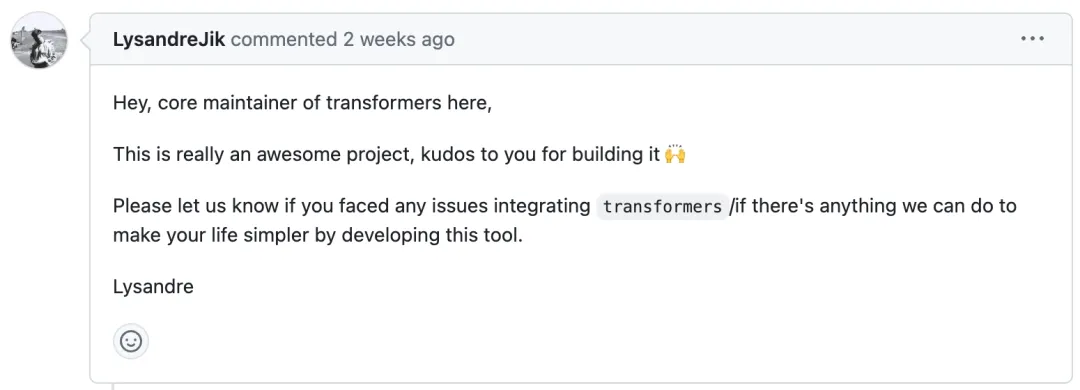Click the word "commented" in the header
The width and height of the screenshot is (1080, 390).
click(x=284, y=39)
